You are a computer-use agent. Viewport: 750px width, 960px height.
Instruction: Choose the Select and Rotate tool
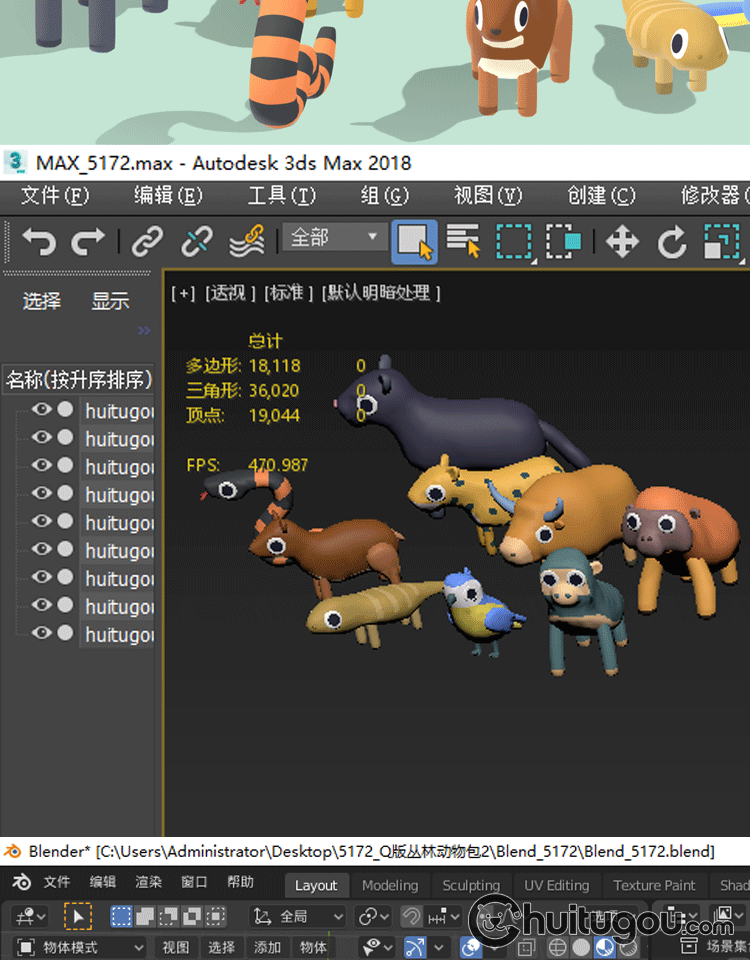pyautogui.click(x=671, y=241)
